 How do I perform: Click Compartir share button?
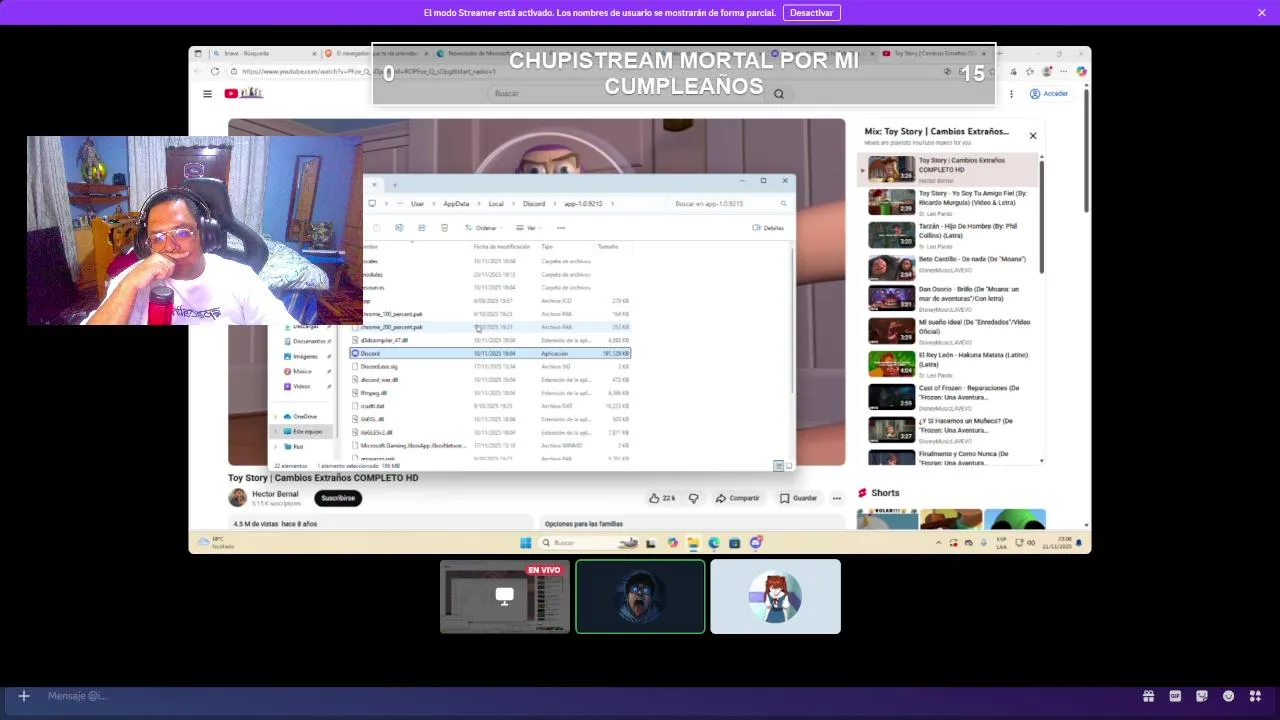(738, 498)
